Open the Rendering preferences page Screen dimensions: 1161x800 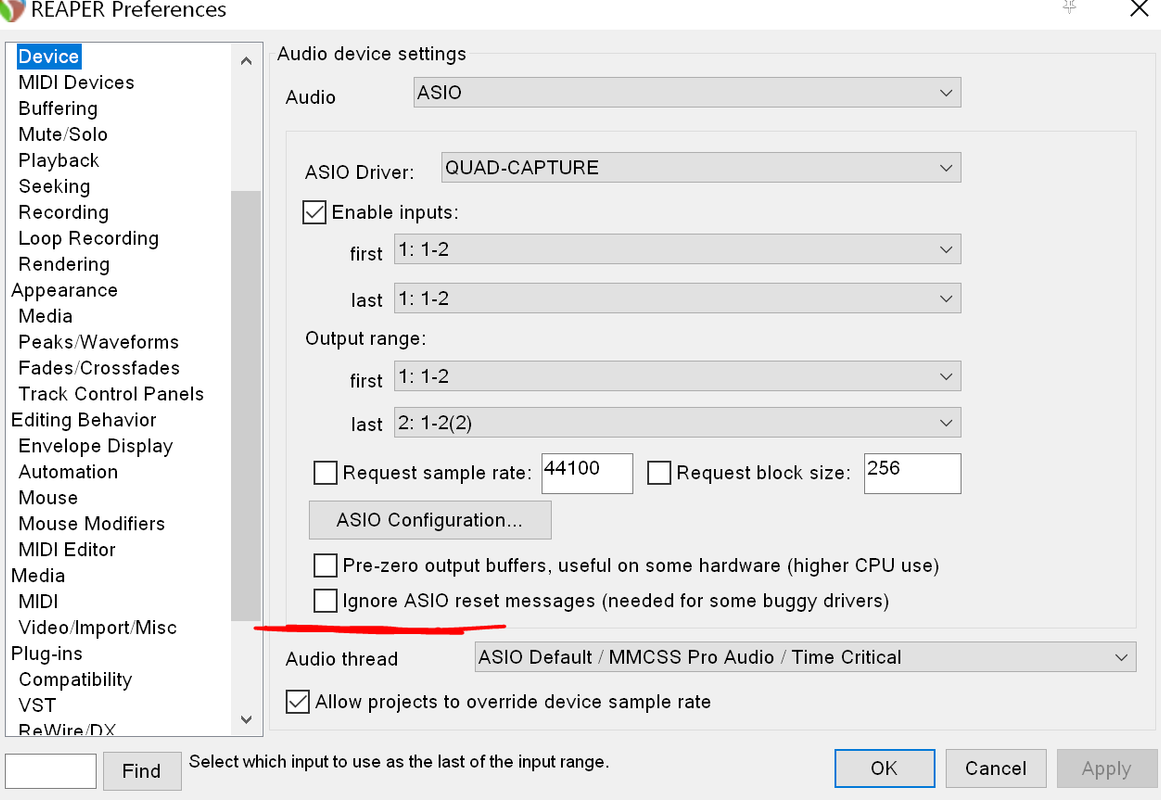(x=64, y=264)
